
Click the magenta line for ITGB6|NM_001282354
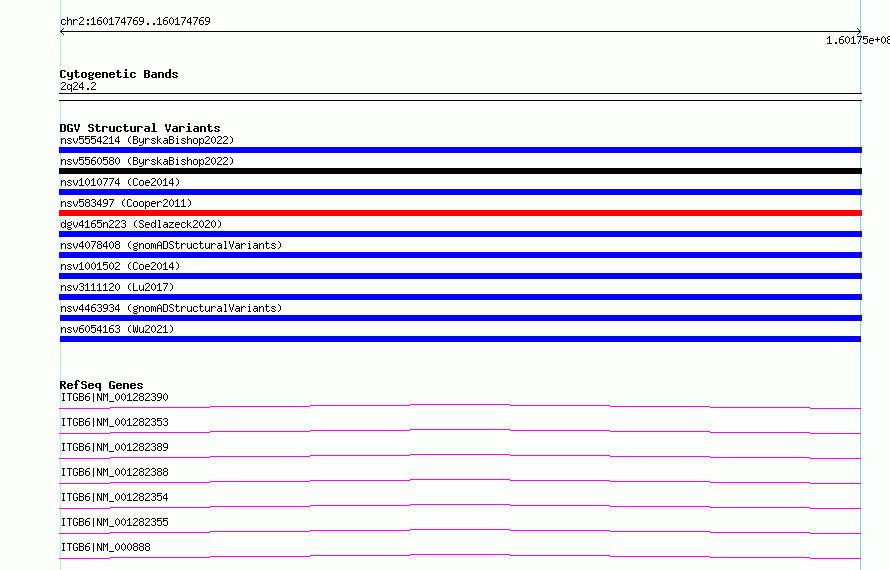(460, 506)
